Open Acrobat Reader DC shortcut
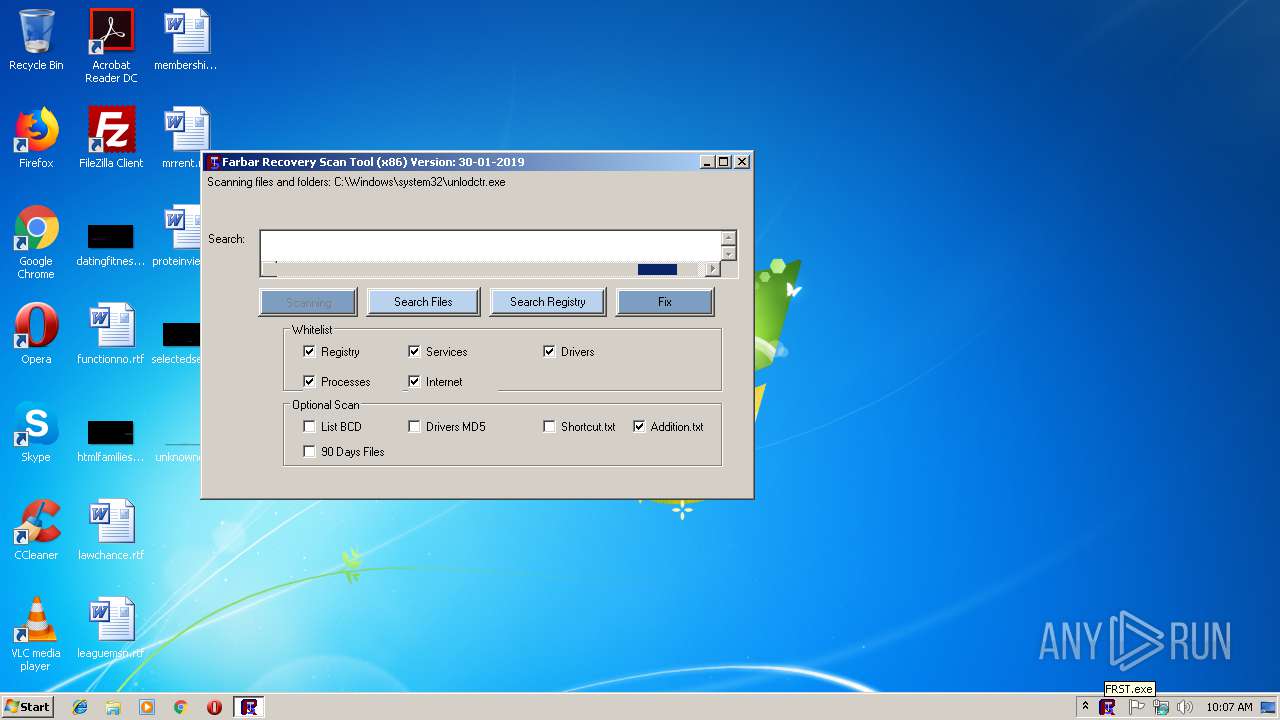1280x720 pixels. (x=111, y=45)
